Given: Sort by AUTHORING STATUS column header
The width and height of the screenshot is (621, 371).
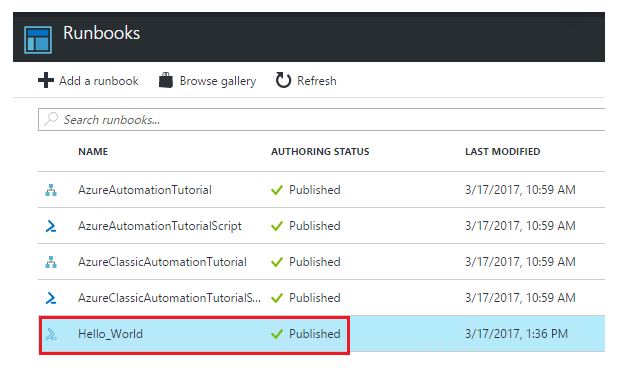Looking at the screenshot, I should [x=320, y=152].
